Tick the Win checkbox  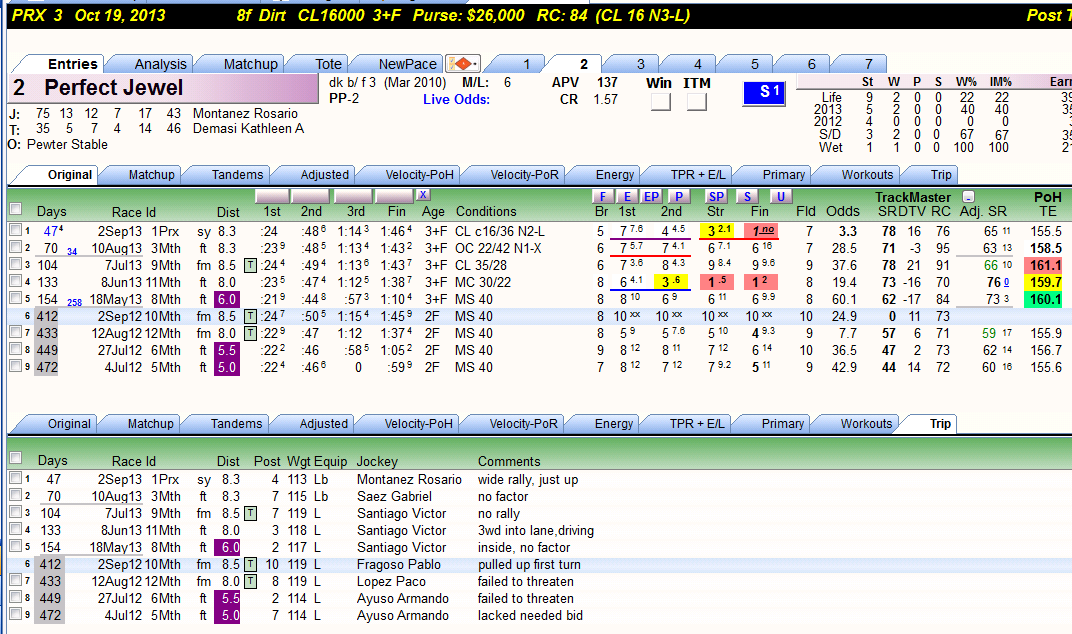tap(660, 102)
